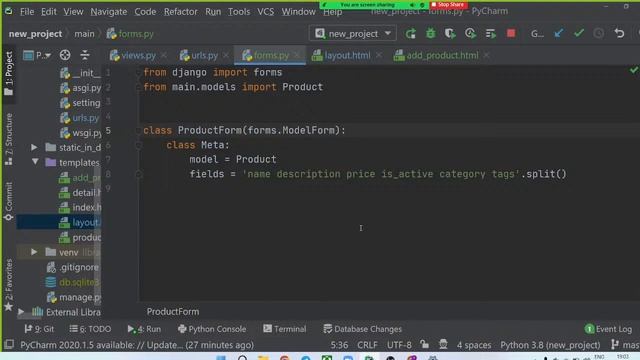Click the 5:36 cursor position indicator
The height and width of the screenshot is (360, 640).
tap(340, 345)
